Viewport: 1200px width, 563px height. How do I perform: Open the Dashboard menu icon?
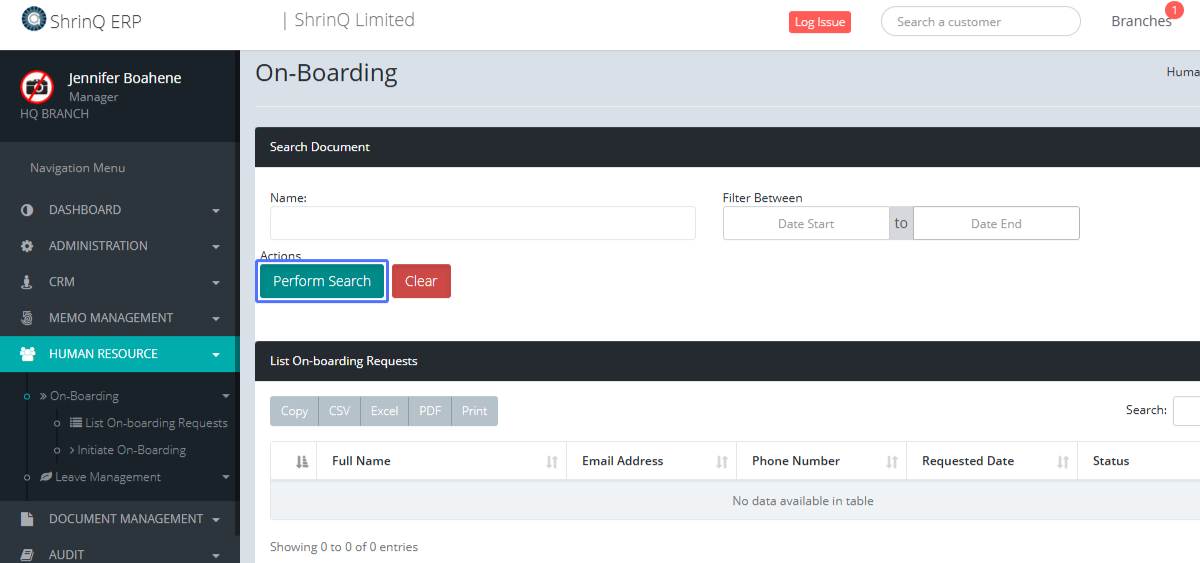tap(27, 210)
